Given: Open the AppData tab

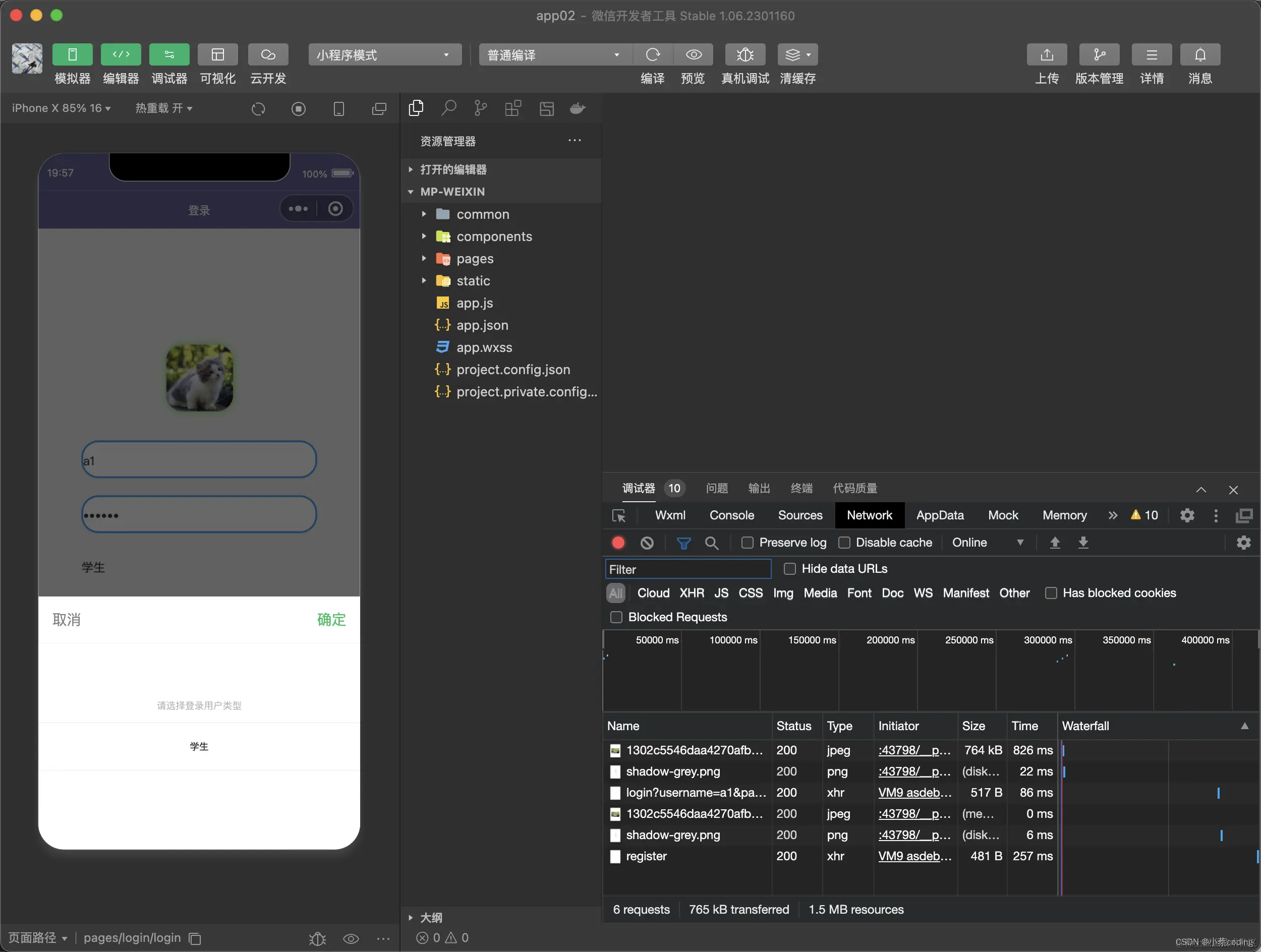Looking at the screenshot, I should pos(940,516).
